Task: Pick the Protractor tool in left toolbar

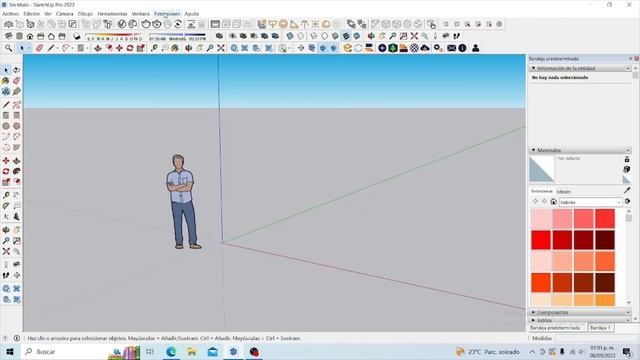Action: pyautogui.click(x=6, y=206)
